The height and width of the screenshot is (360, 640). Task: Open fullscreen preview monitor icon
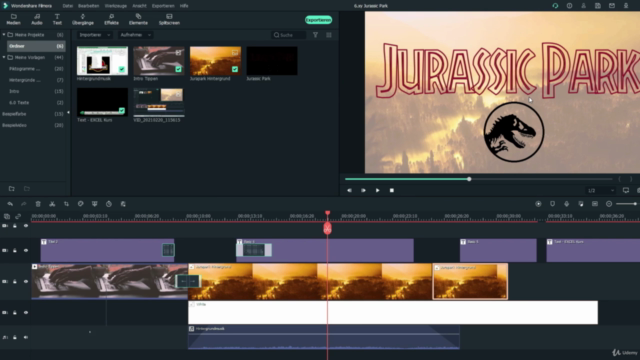click(626, 191)
